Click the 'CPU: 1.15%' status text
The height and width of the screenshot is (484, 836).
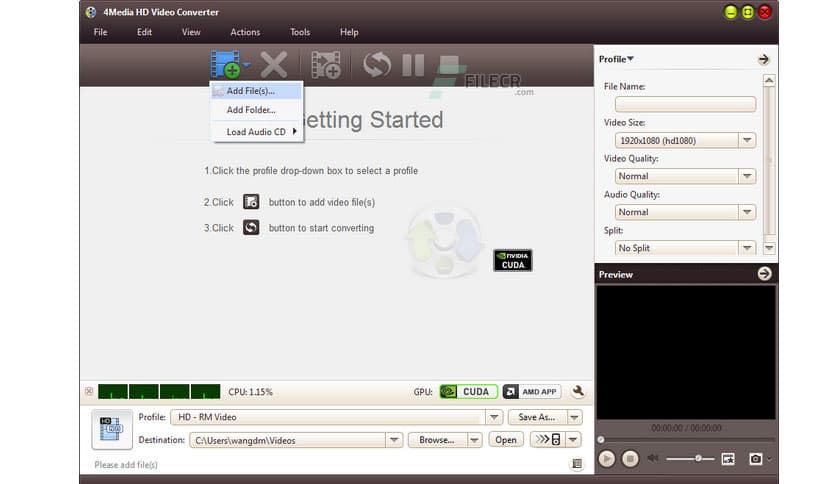(x=250, y=392)
